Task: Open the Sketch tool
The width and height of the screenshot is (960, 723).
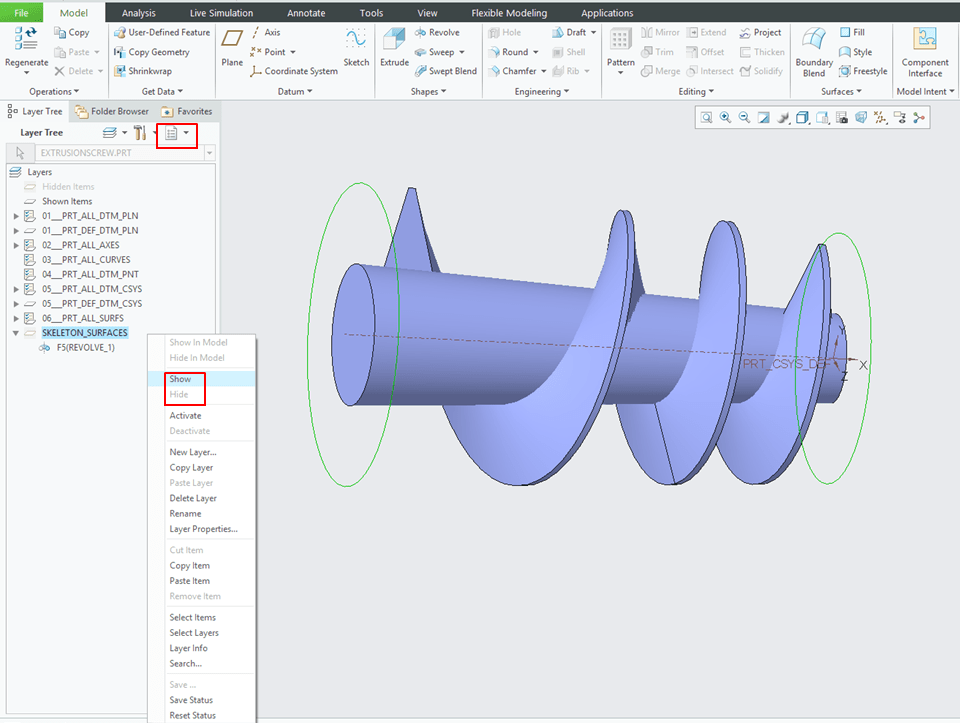Action: tap(356, 46)
